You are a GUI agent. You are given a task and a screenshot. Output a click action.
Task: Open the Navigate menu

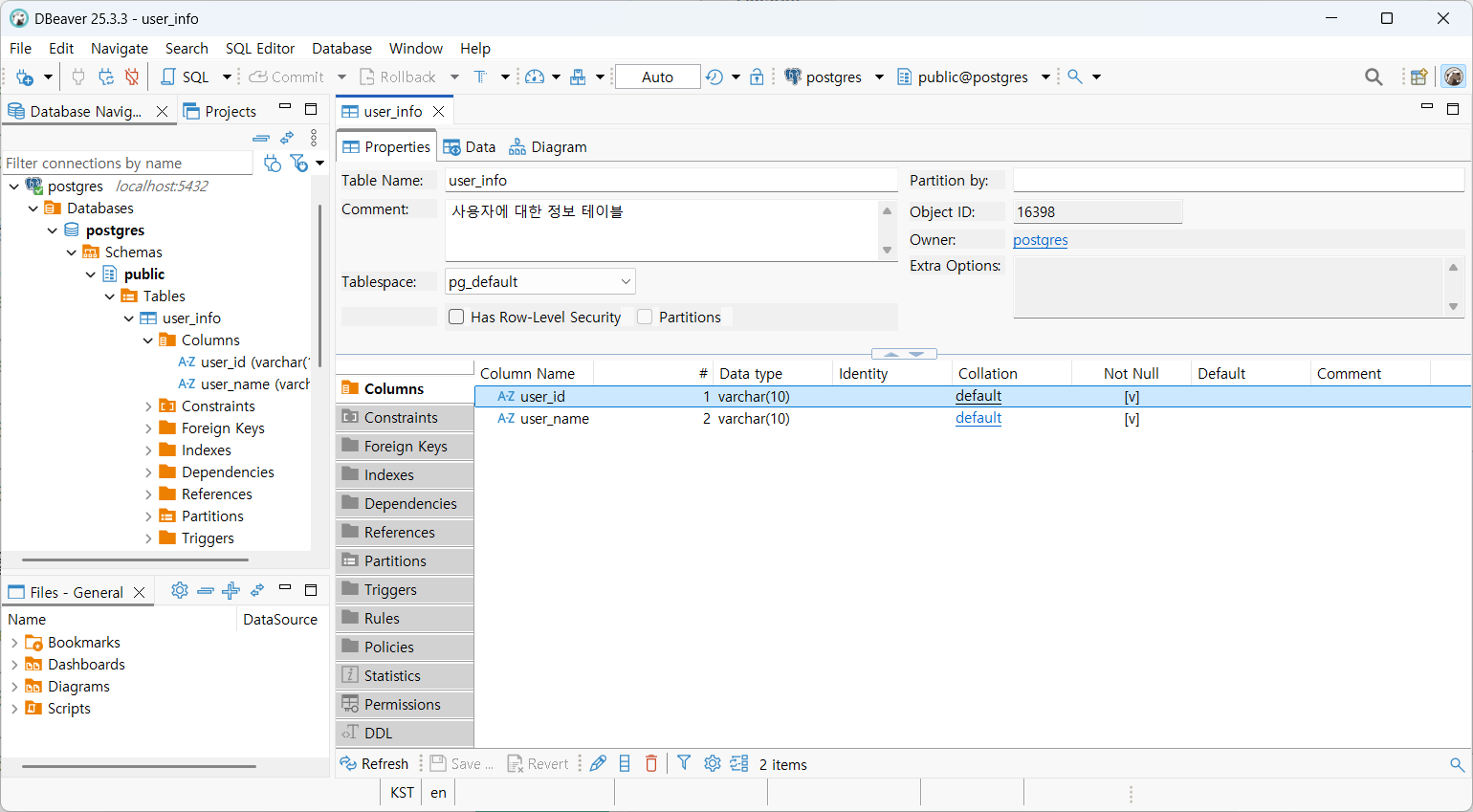(x=120, y=48)
